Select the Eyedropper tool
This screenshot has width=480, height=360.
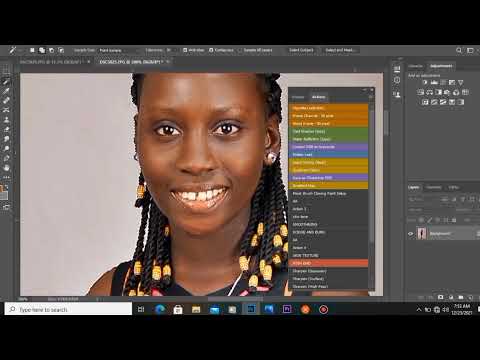click(6, 91)
